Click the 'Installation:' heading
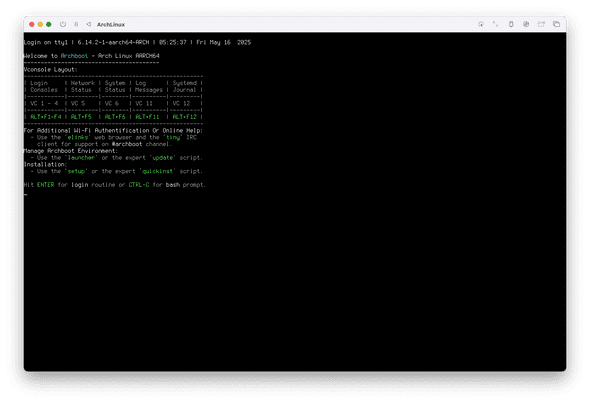The width and height of the screenshot is (590, 403). [46, 164]
